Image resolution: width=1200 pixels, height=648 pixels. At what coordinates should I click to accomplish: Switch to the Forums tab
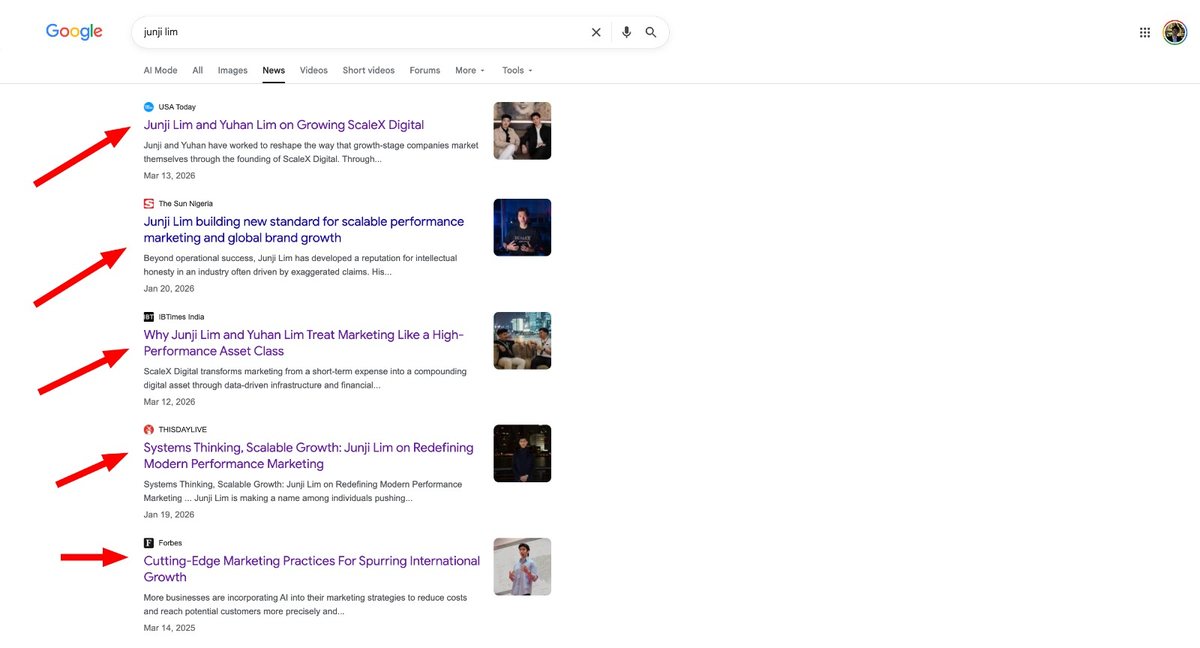425,71
